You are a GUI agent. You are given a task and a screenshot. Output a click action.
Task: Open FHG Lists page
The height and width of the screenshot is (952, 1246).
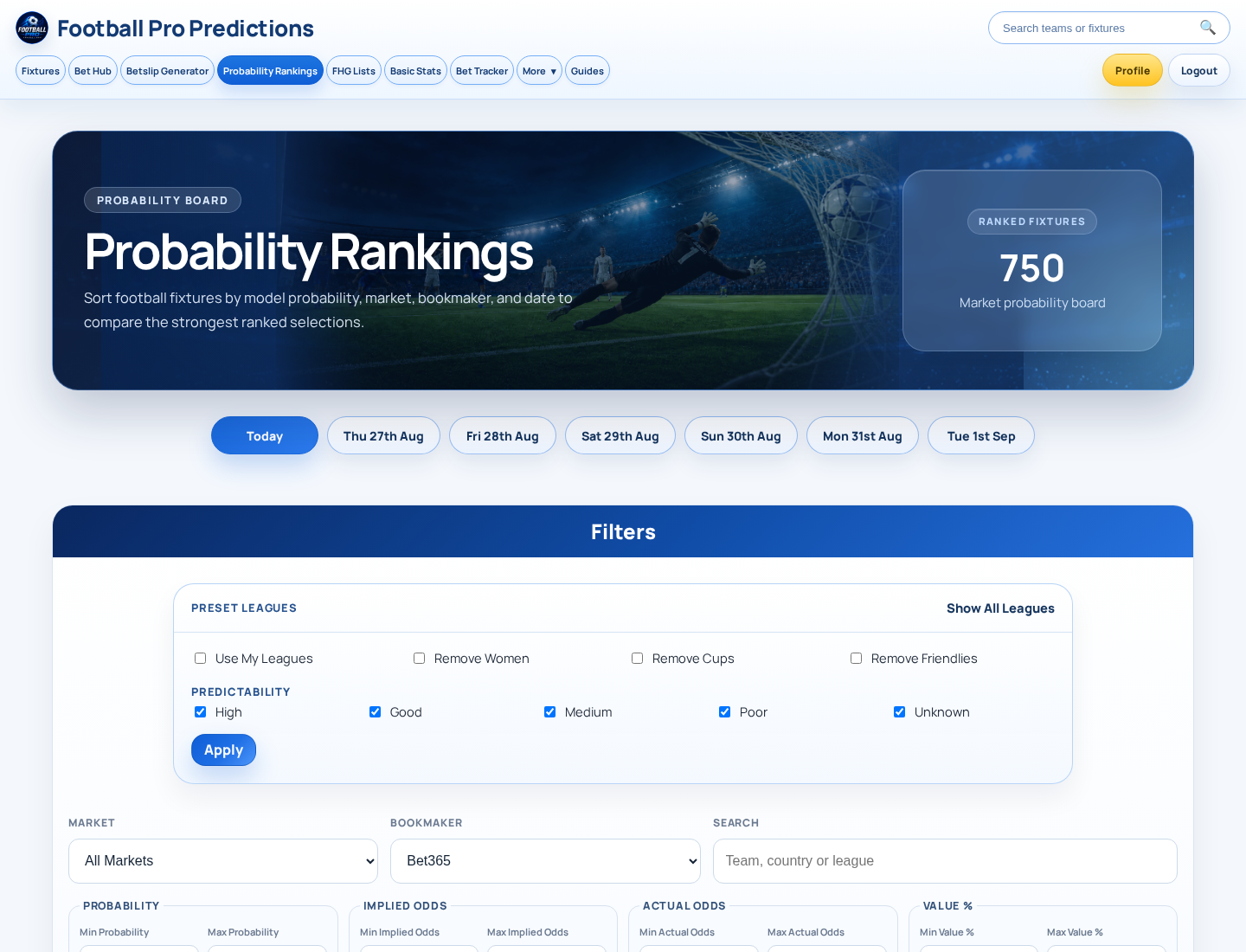(354, 71)
